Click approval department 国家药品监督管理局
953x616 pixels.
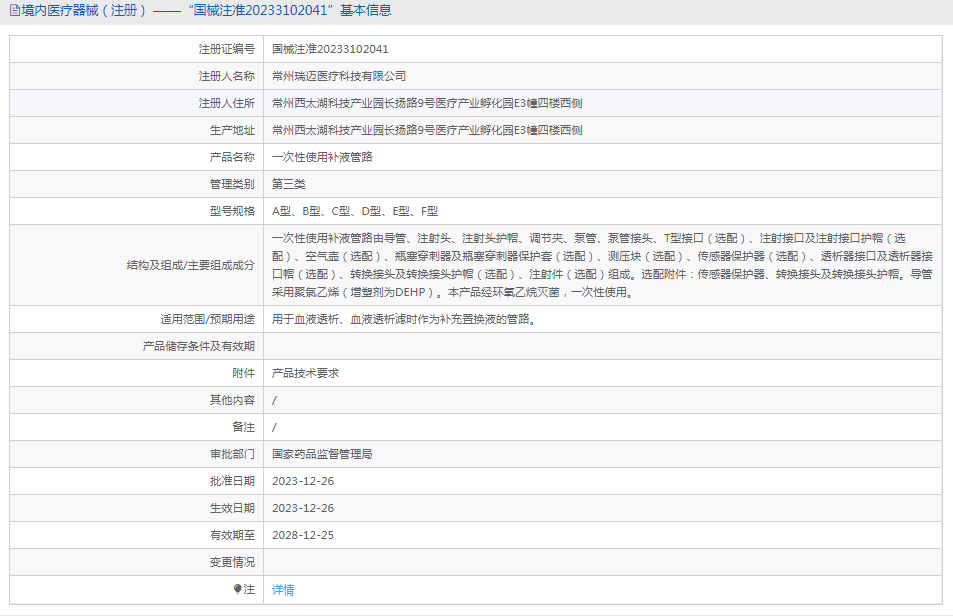tap(322, 454)
